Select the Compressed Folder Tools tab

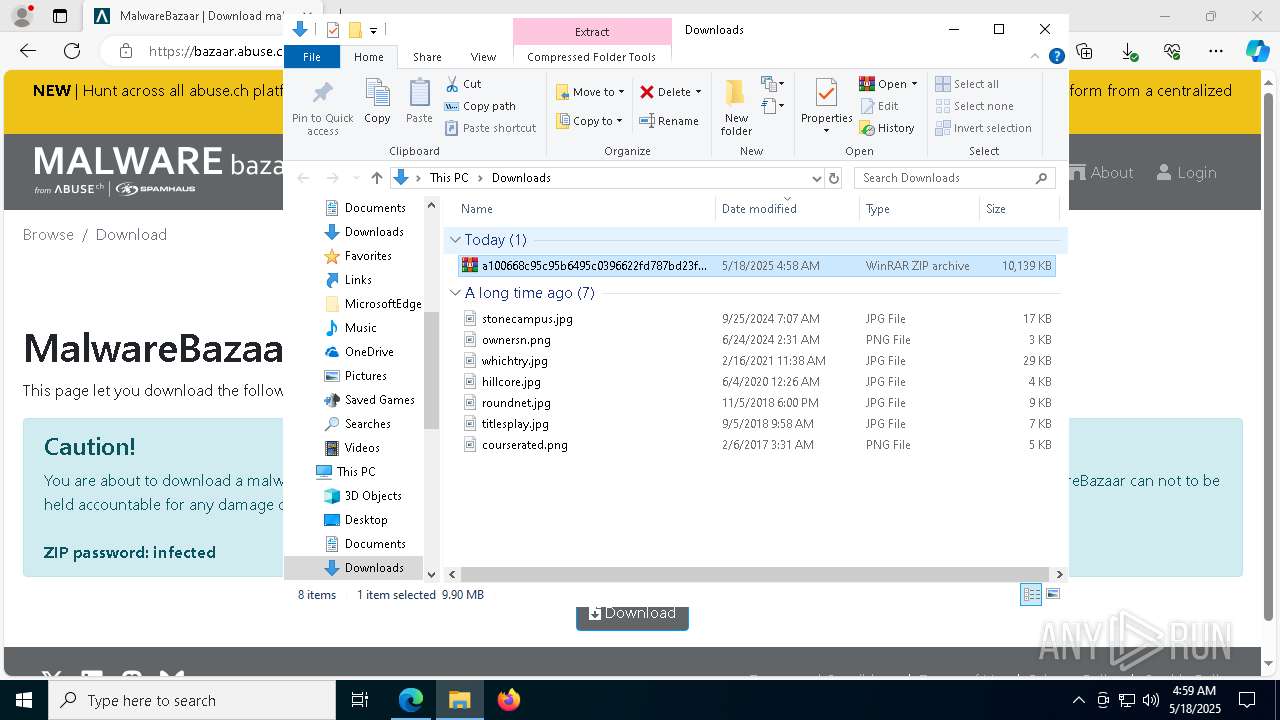point(592,57)
